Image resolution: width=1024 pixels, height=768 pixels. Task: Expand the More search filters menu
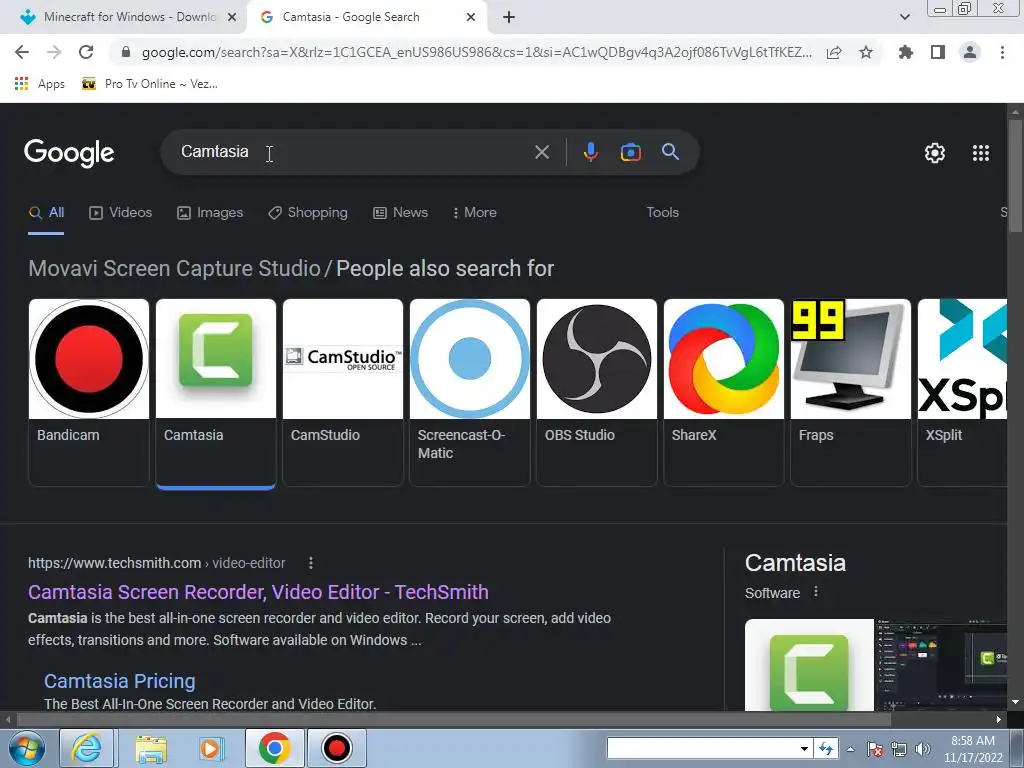coord(474,213)
